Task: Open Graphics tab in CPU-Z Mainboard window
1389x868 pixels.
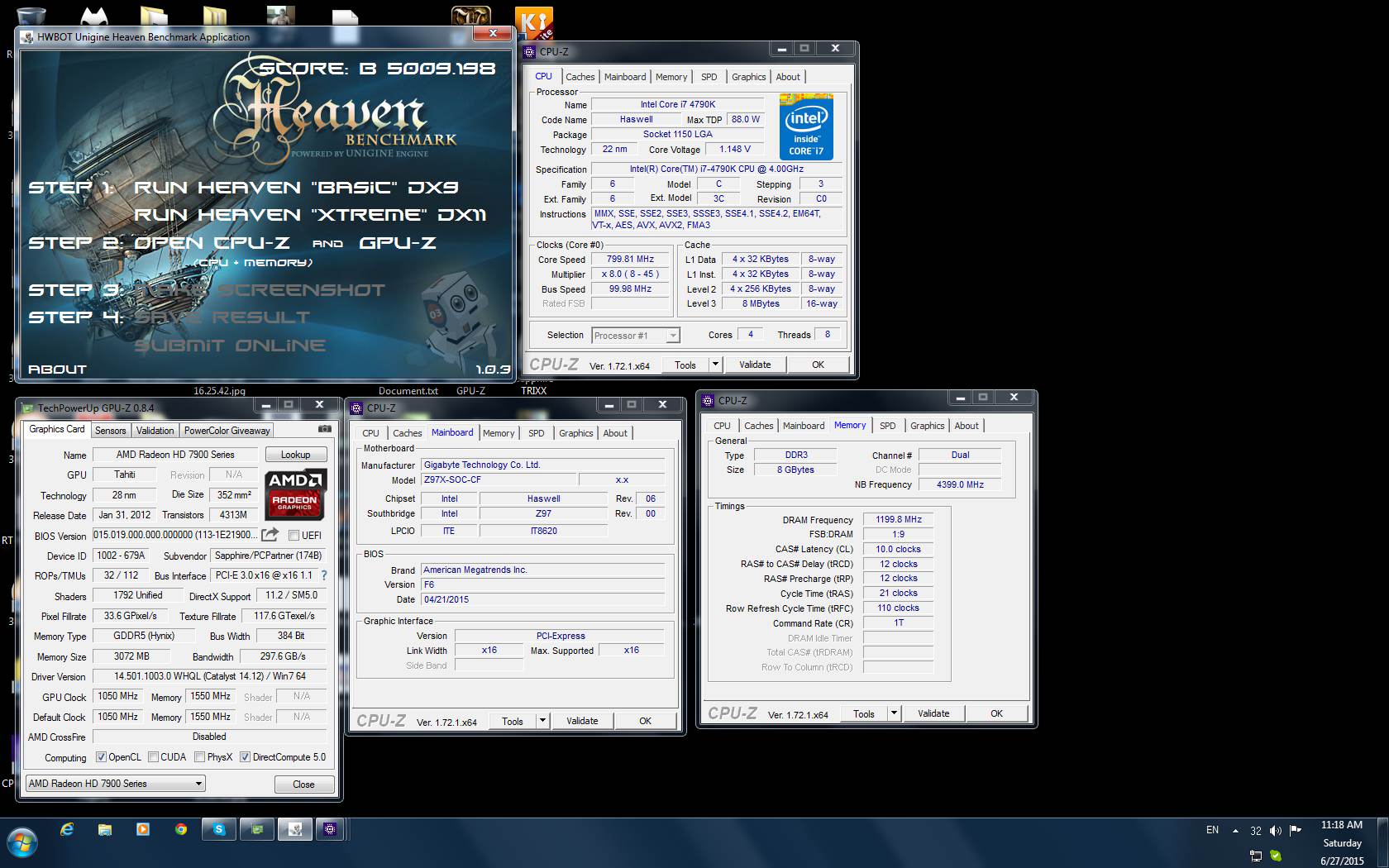Action: (575, 433)
